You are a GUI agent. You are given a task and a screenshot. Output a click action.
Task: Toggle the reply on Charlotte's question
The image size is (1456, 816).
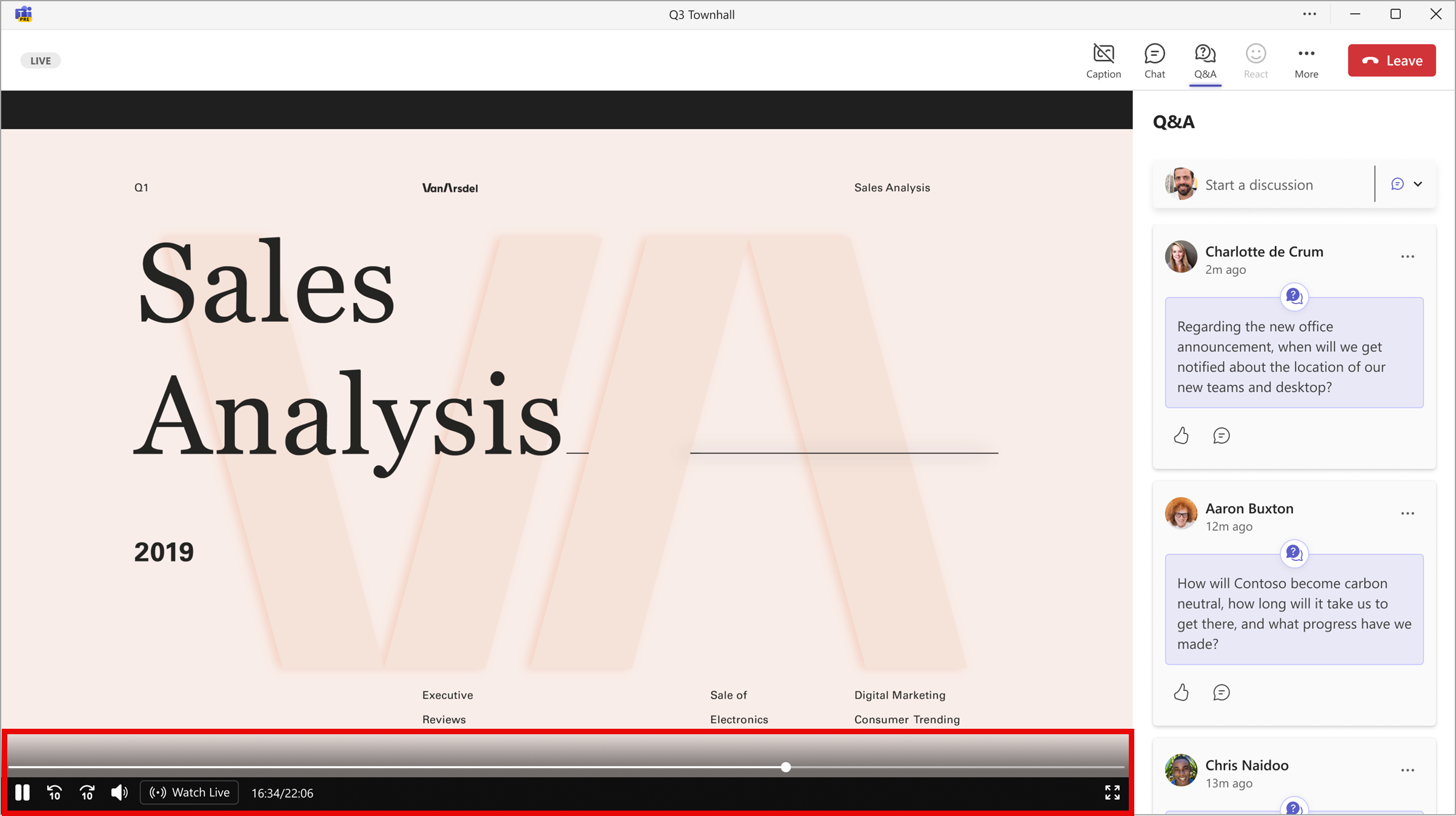click(1220, 435)
